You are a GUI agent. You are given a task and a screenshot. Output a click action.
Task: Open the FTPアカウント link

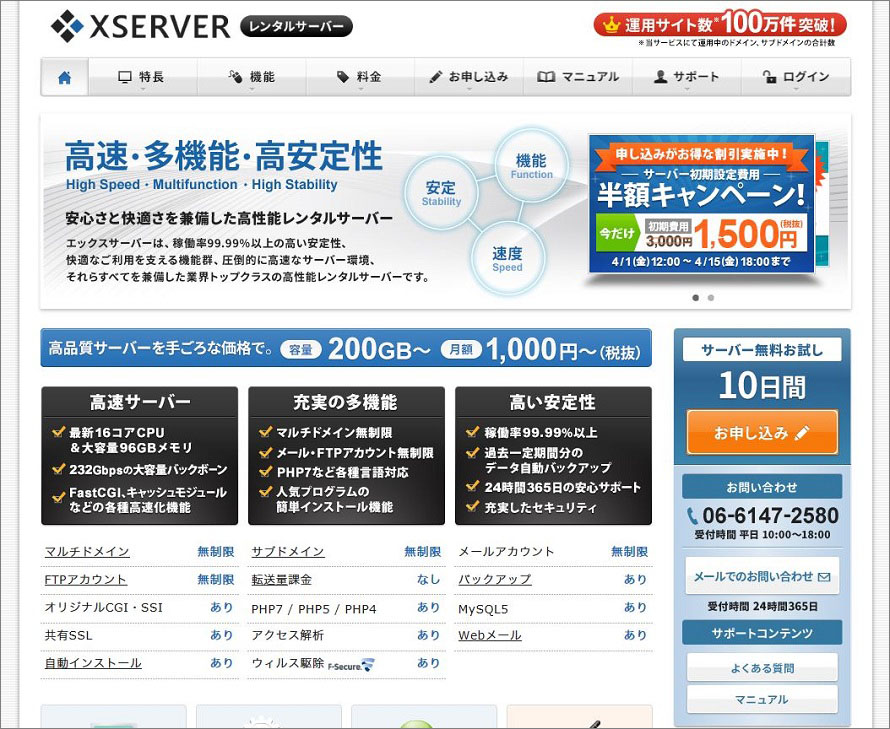[x=86, y=580]
